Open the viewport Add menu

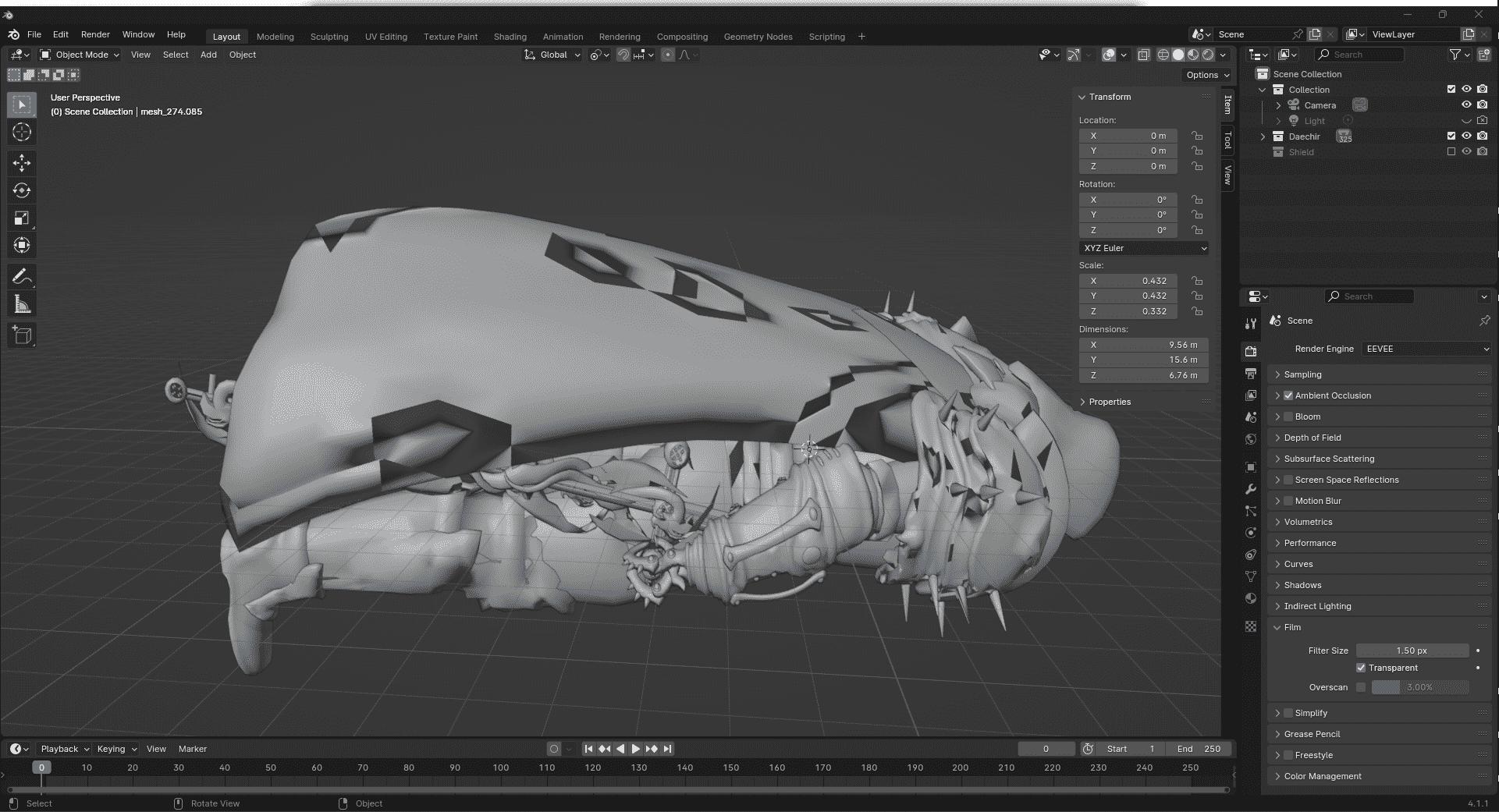point(208,55)
